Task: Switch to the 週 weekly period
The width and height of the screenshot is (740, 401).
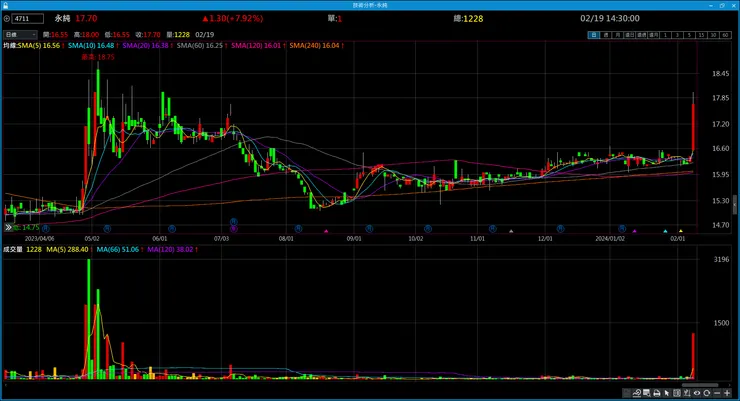Action: (x=606, y=35)
